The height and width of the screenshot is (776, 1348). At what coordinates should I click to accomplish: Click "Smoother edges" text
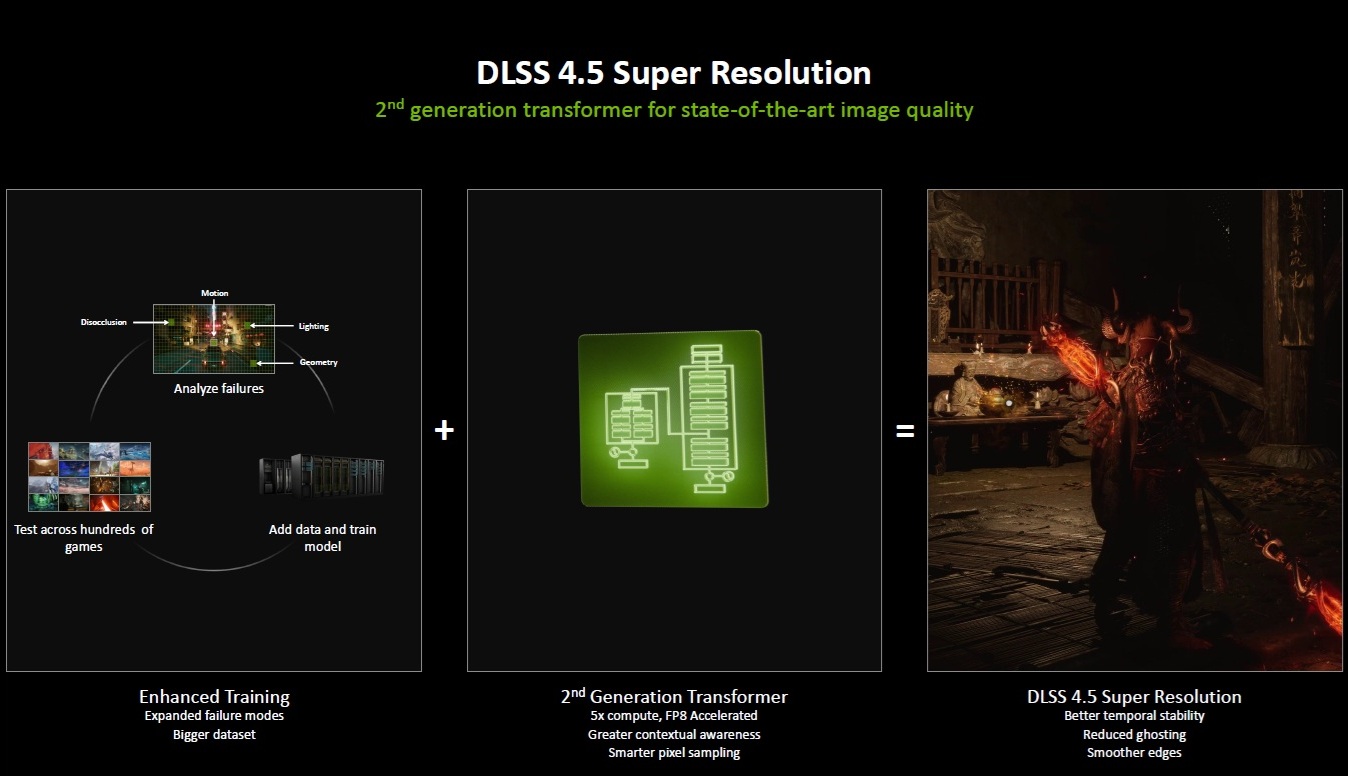pos(1134,753)
